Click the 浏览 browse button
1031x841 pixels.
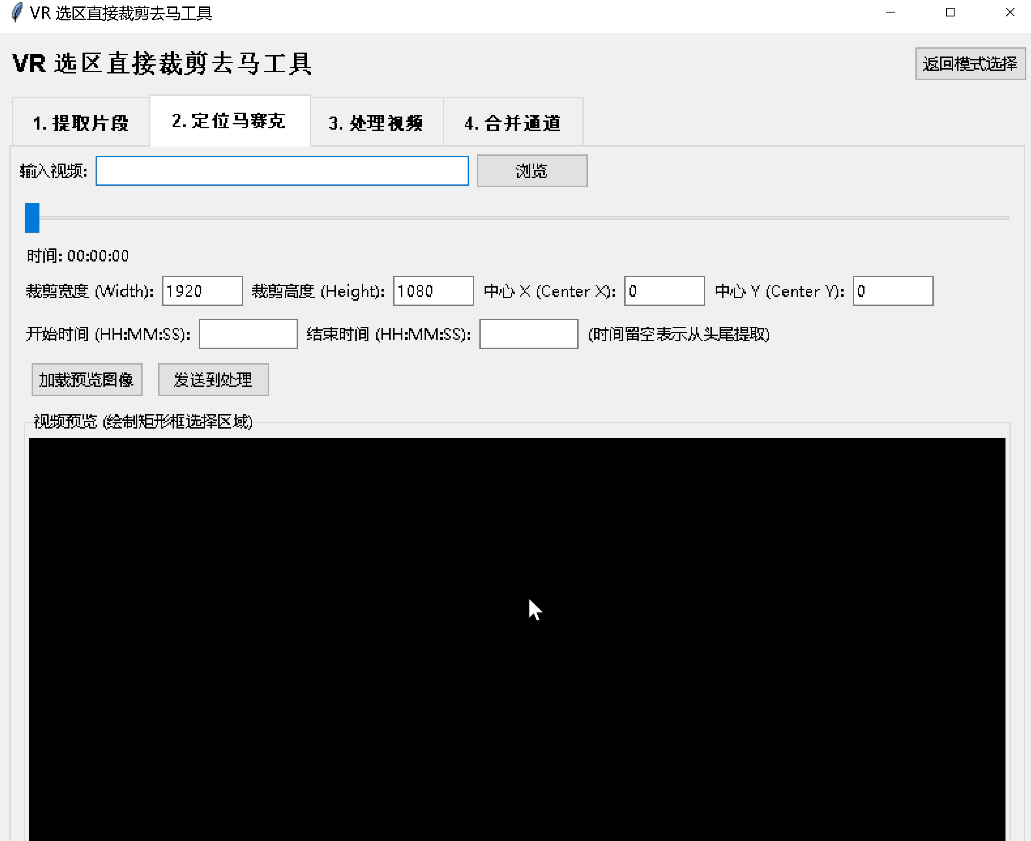coord(532,171)
